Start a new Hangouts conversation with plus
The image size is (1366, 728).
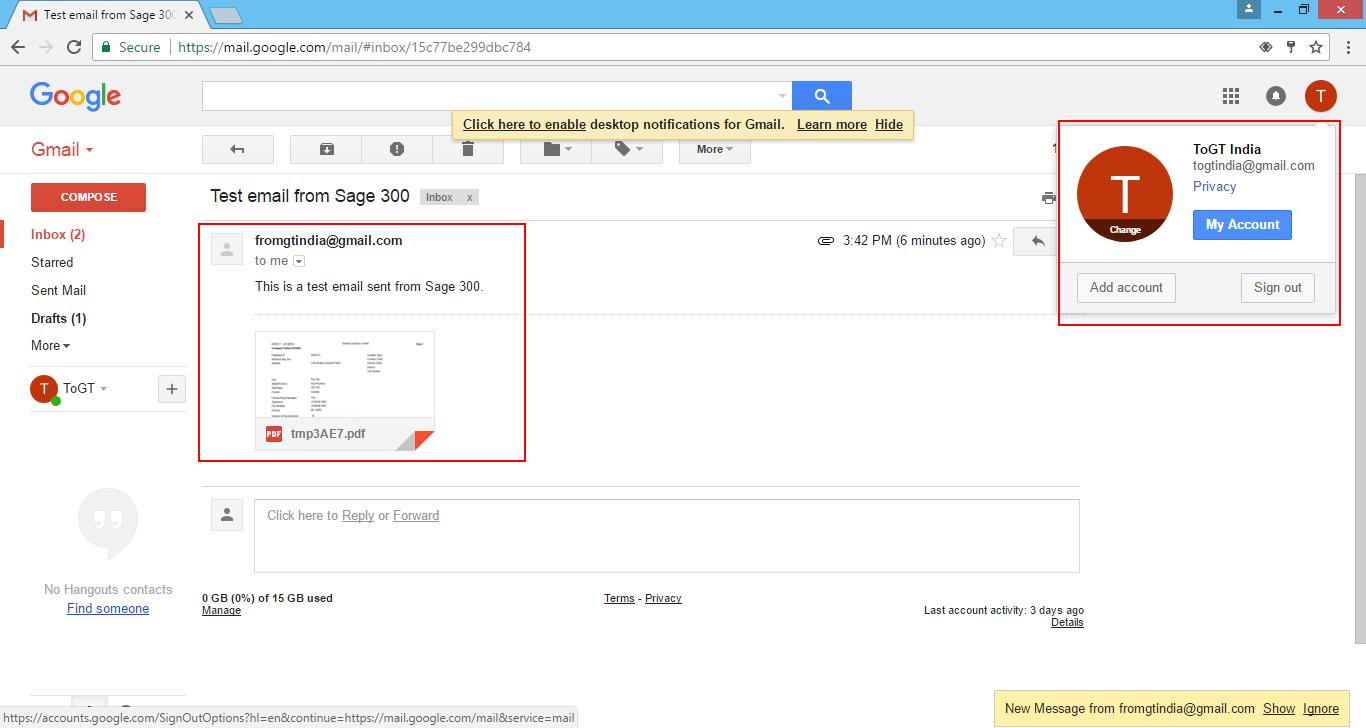point(172,389)
